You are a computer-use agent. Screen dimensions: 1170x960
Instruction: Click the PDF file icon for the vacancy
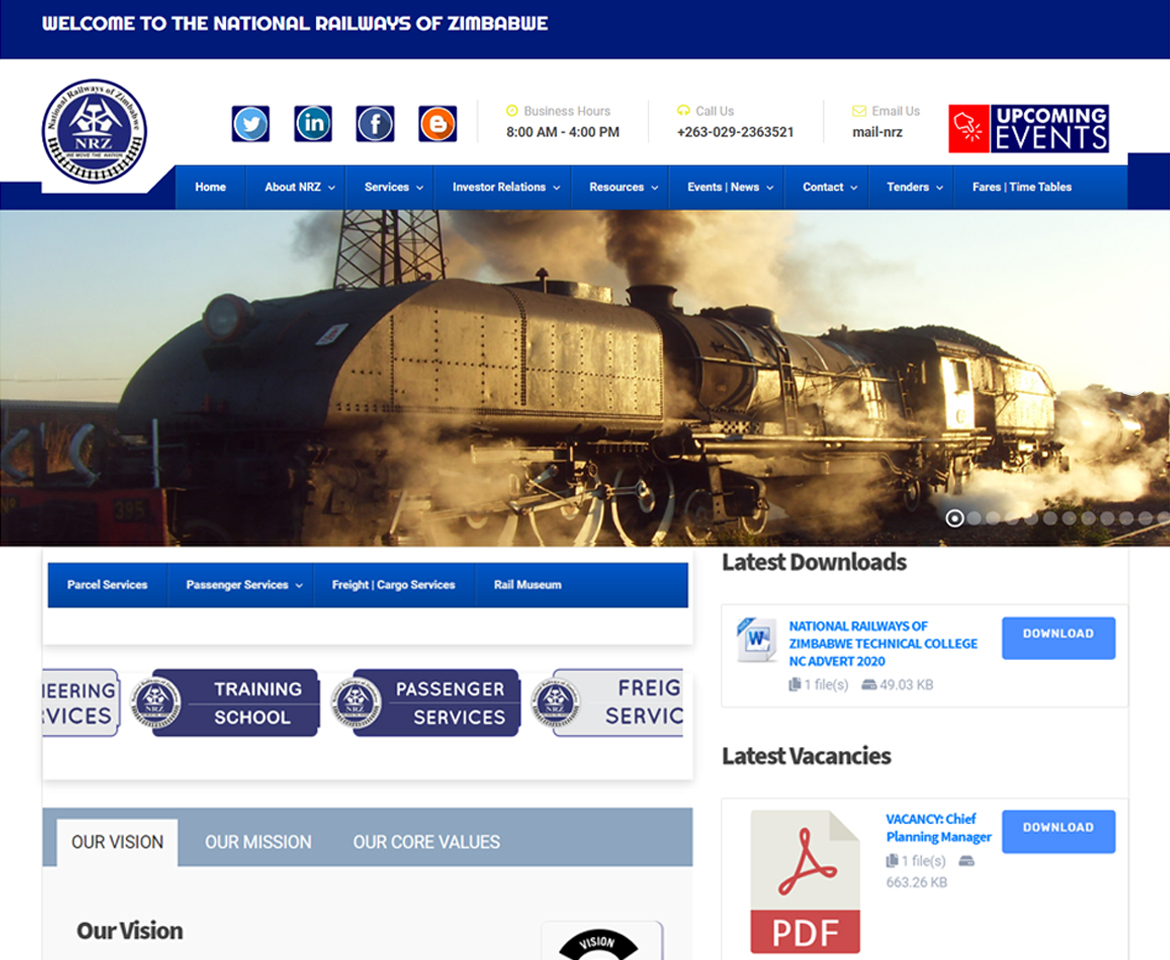805,881
